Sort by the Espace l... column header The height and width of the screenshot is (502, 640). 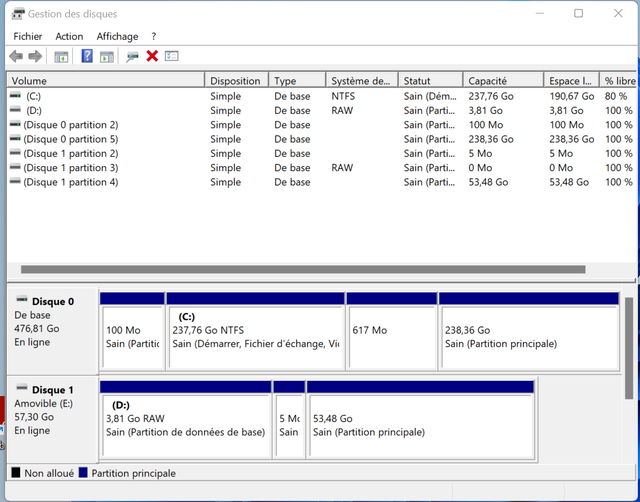571,80
